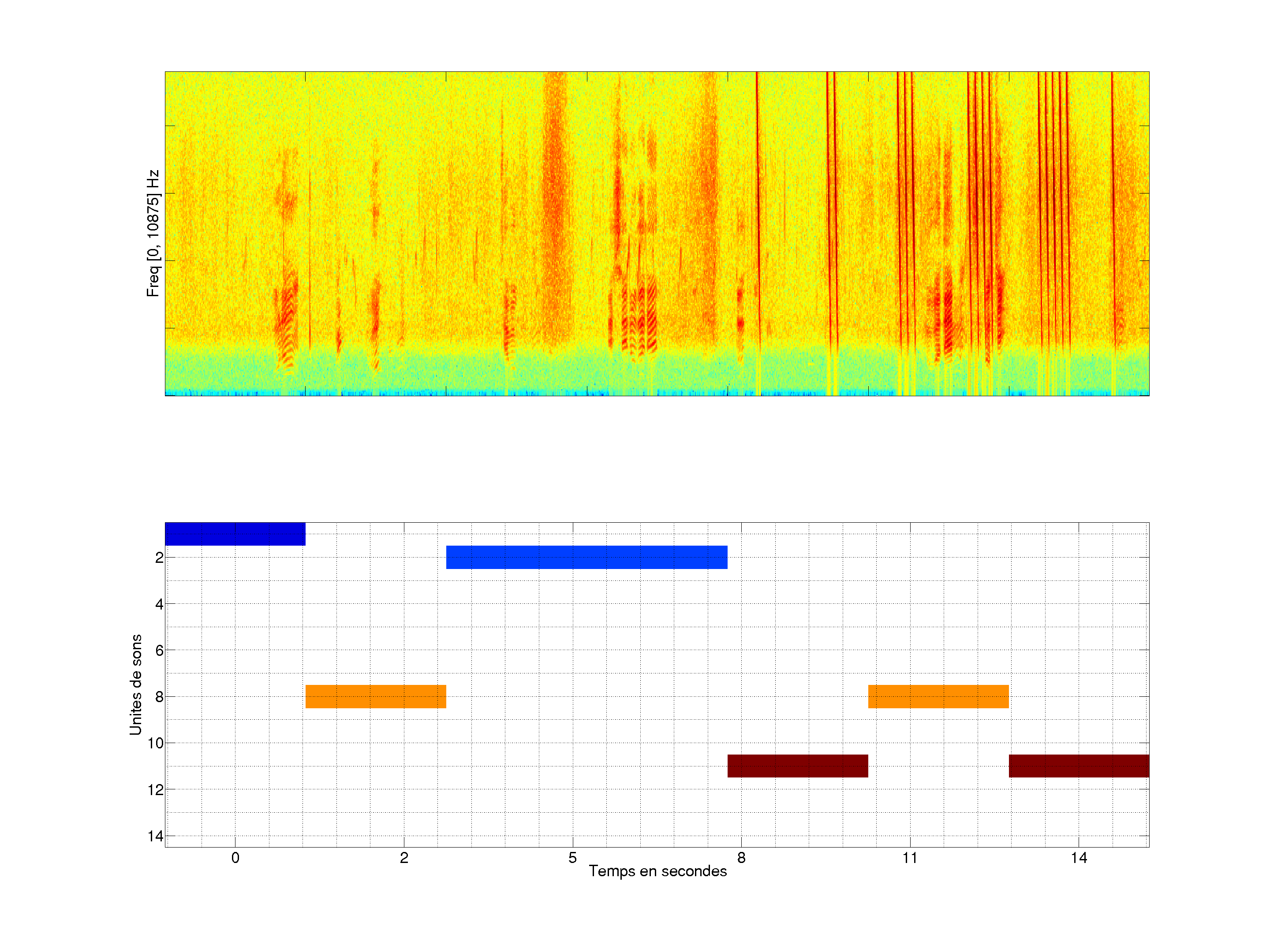Click x-axis tick label 11
Image resolution: width=1270 pixels, height=952 pixels.
(909, 858)
